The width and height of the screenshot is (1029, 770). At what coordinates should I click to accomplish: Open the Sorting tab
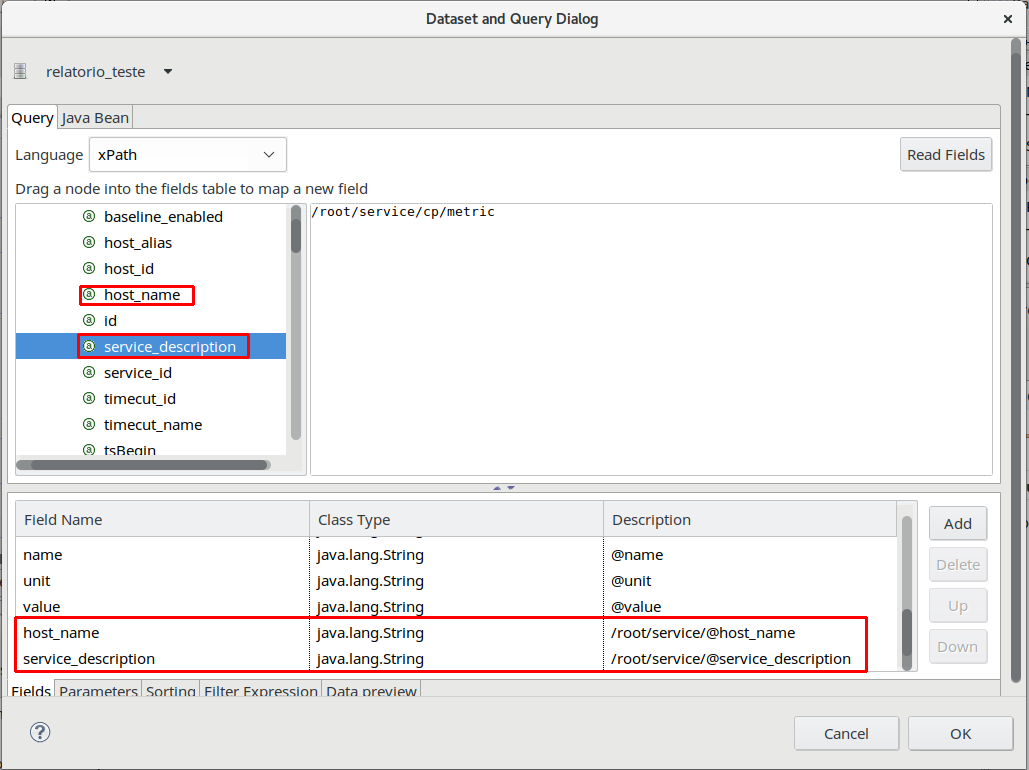coord(171,691)
